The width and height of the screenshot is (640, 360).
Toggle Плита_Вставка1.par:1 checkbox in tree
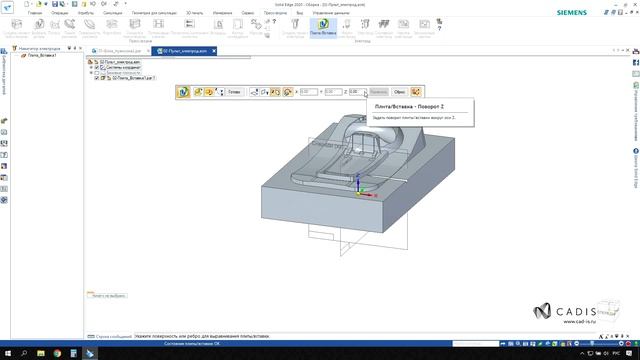[x=97, y=78]
